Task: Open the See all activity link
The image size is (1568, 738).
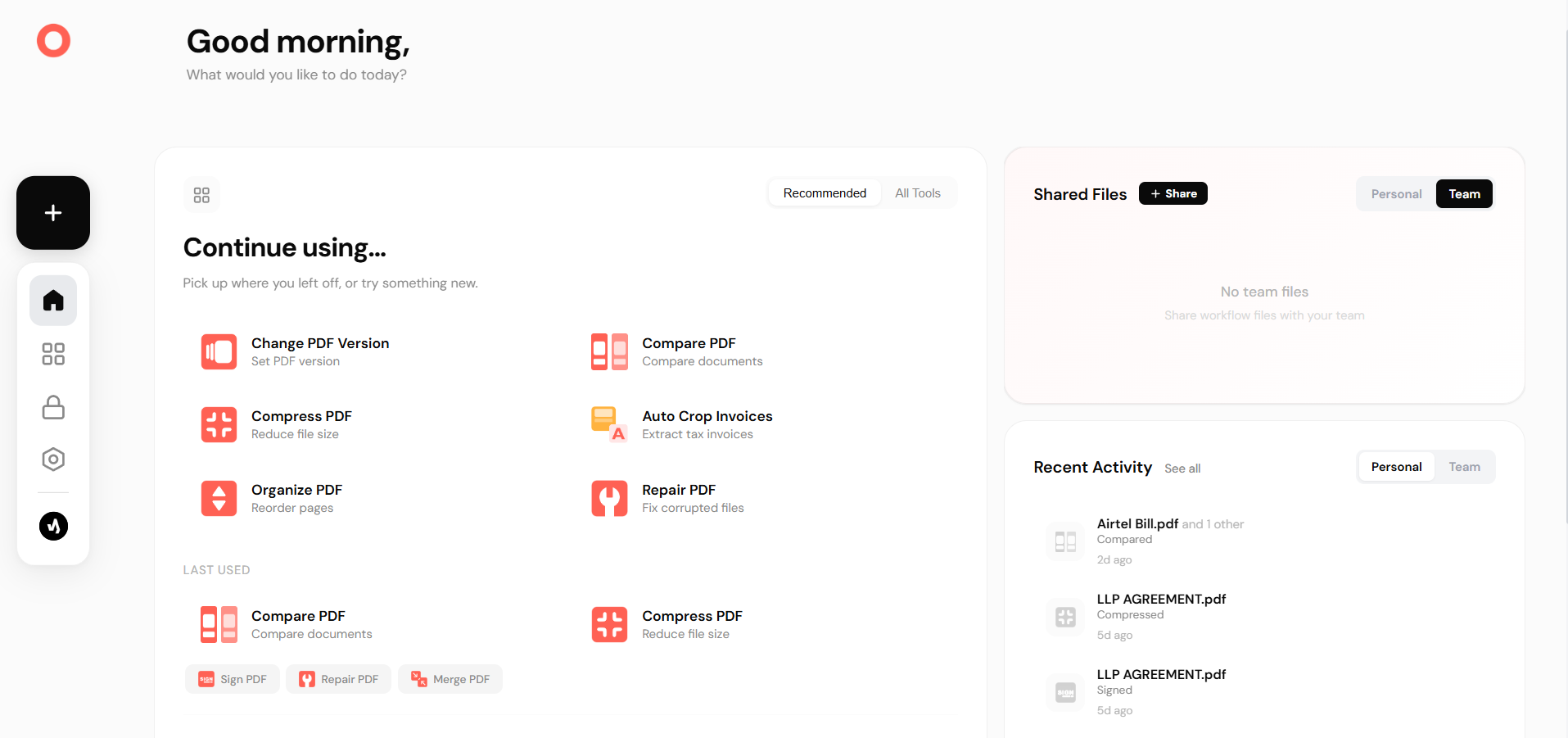Action: click(1182, 469)
